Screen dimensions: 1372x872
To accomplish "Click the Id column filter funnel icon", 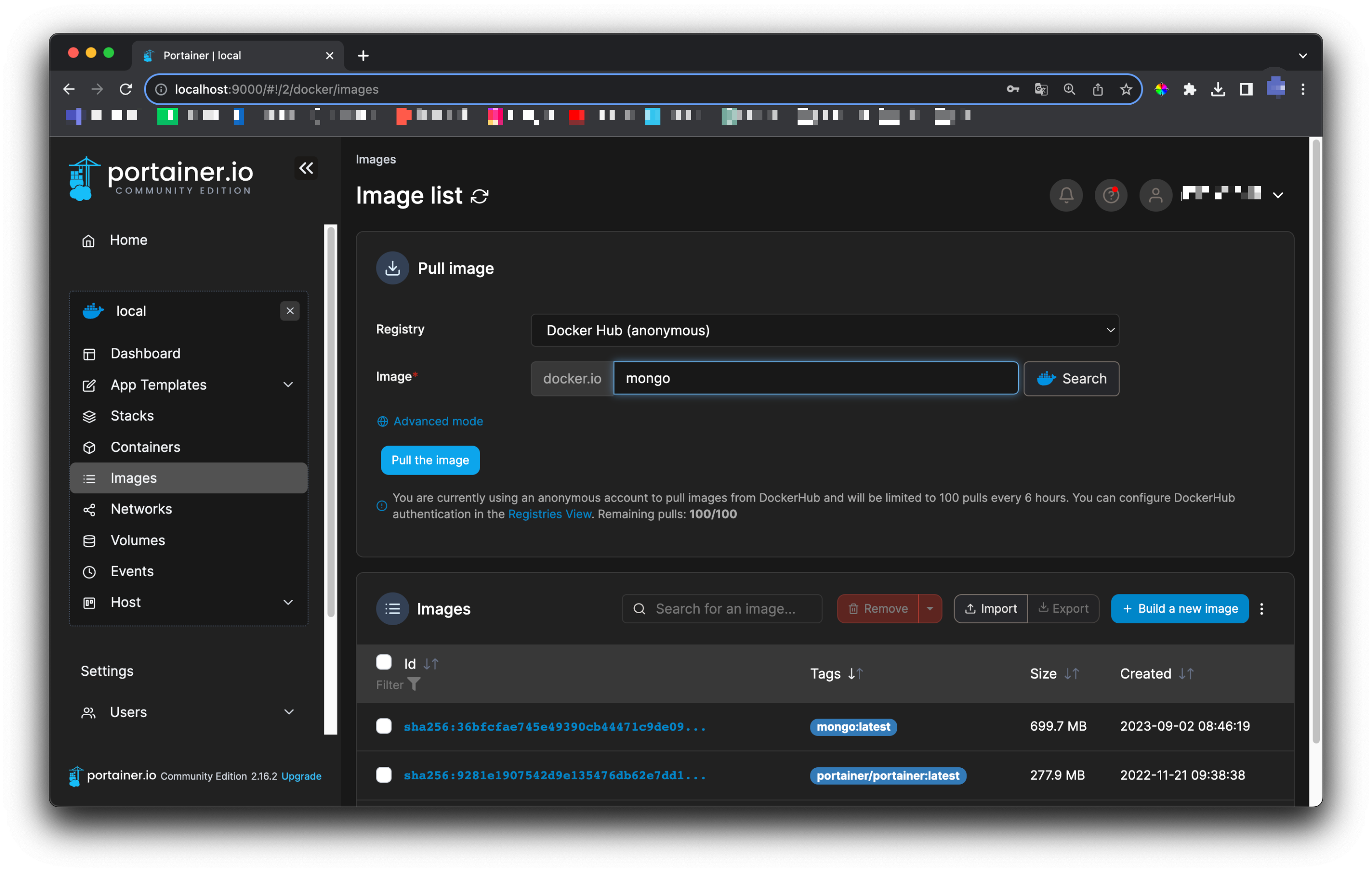I will tap(414, 684).
